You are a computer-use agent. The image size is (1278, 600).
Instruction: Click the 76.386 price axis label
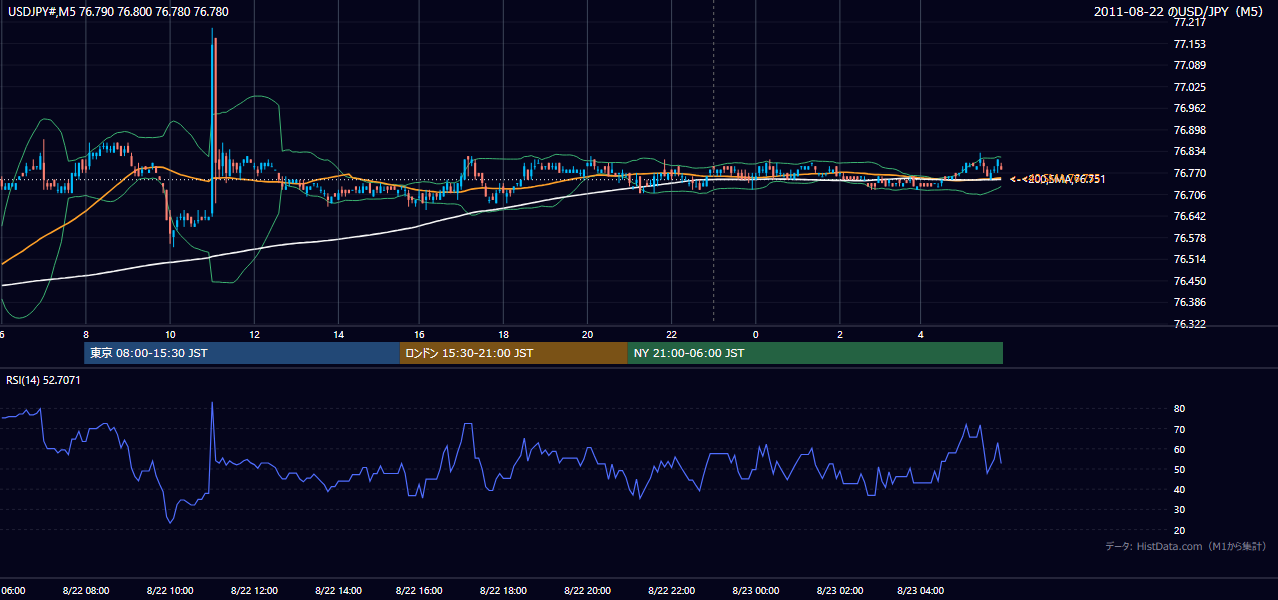pos(1189,302)
